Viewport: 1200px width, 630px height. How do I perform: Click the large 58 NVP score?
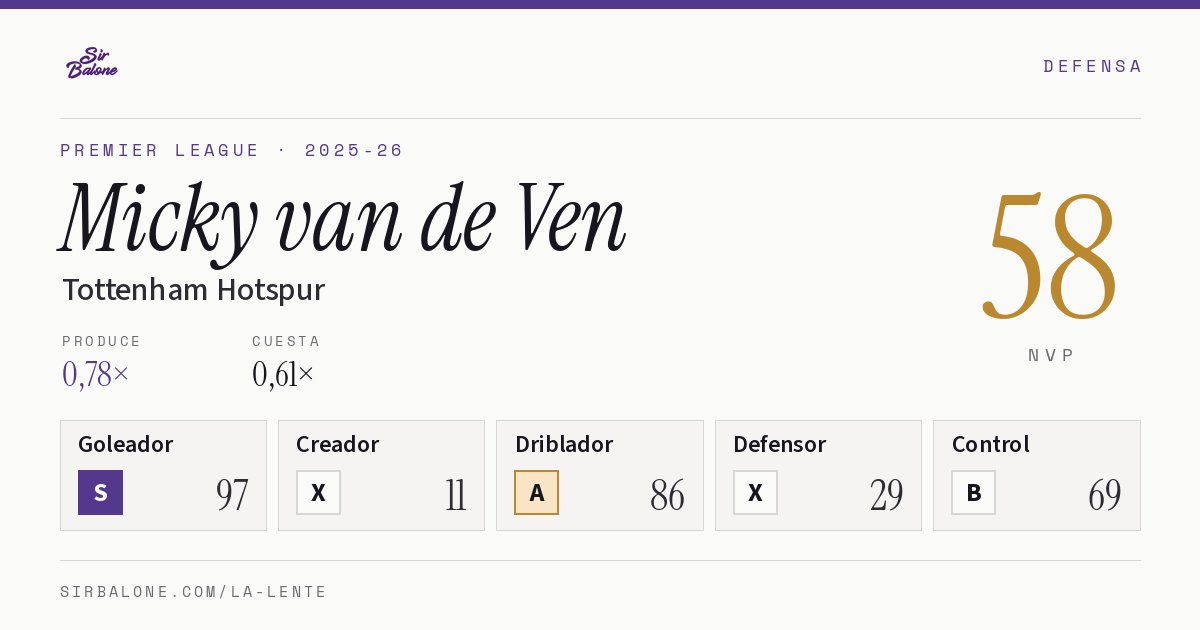[1050, 254]
